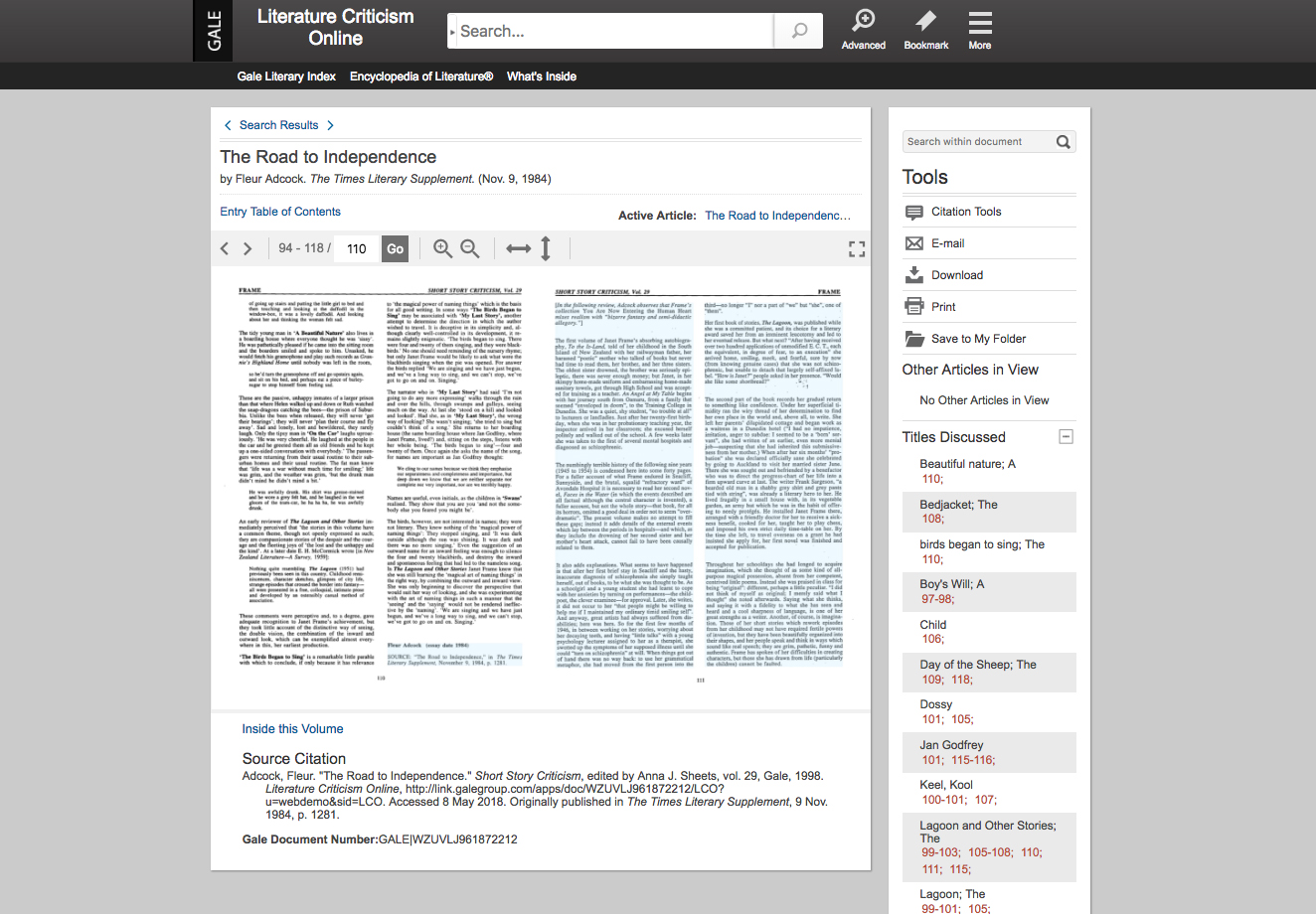The height and width of the screenshot is (914, 1316).
Task: Click the Save to My Folder icon
Action: pos(914,339)
